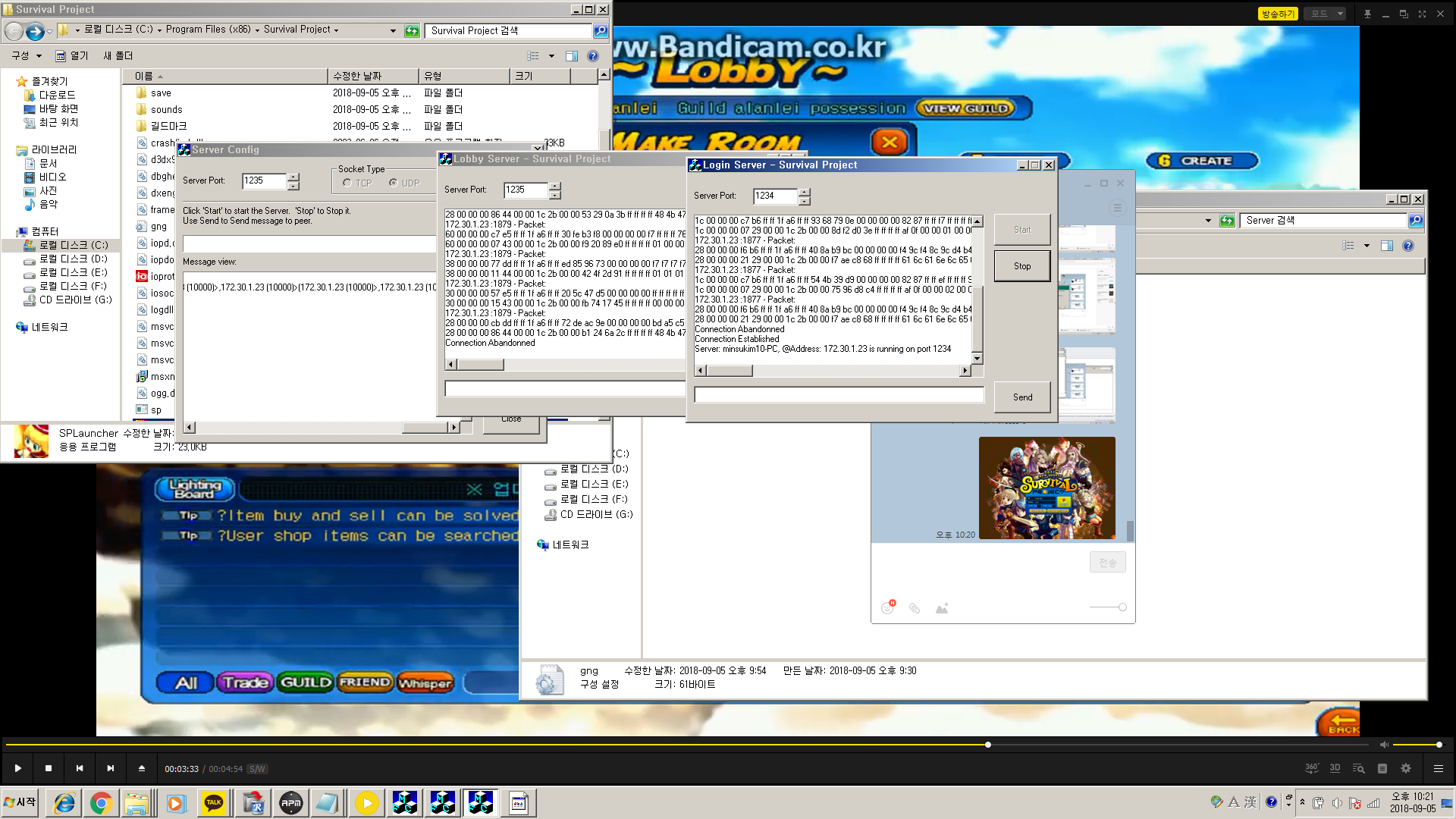Open the player settings gear icon
Screen dimensions: 1456x819
(x=1406, y=768)
